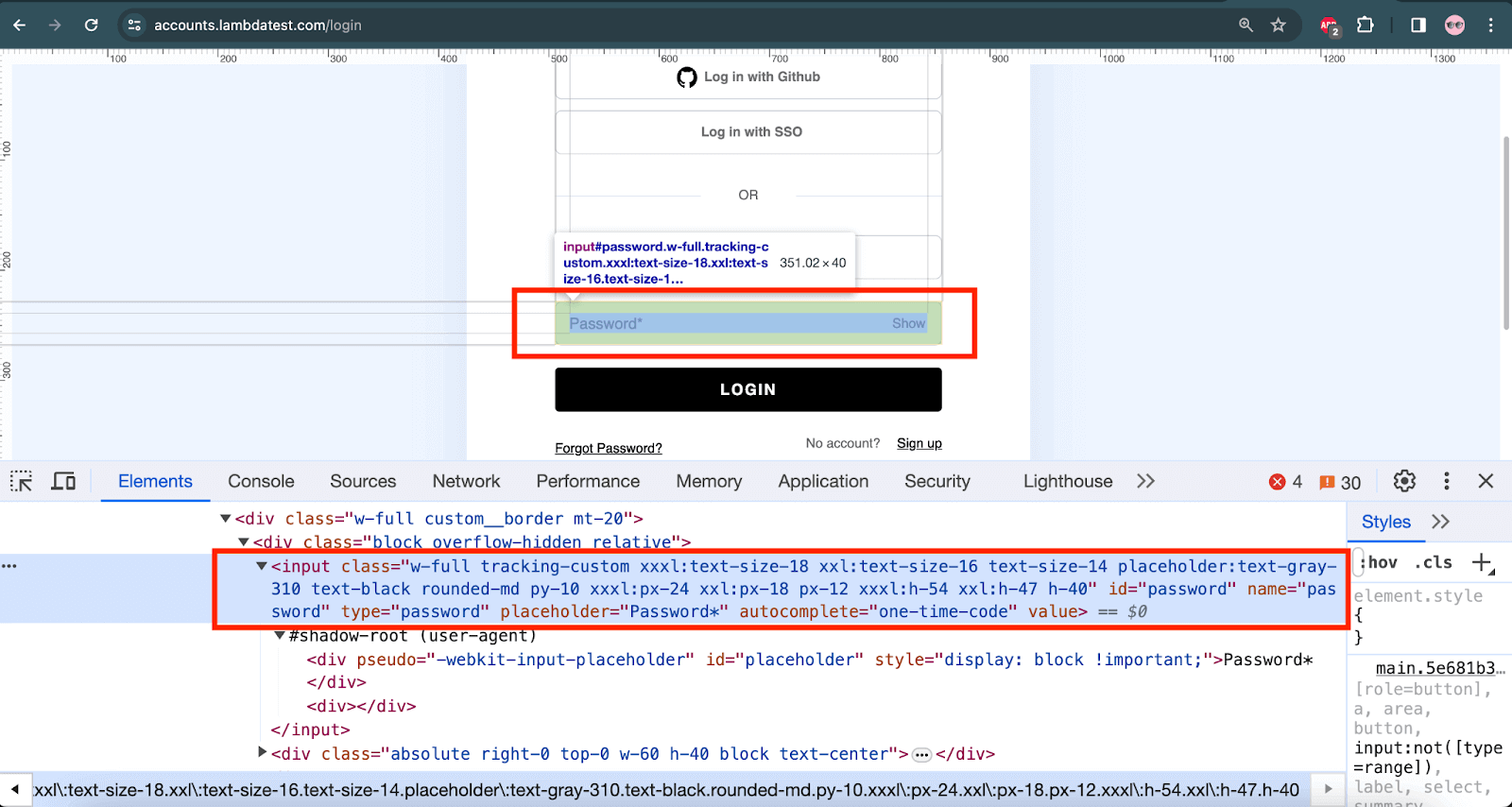Show the password with Show toggle

click(908, 323)
